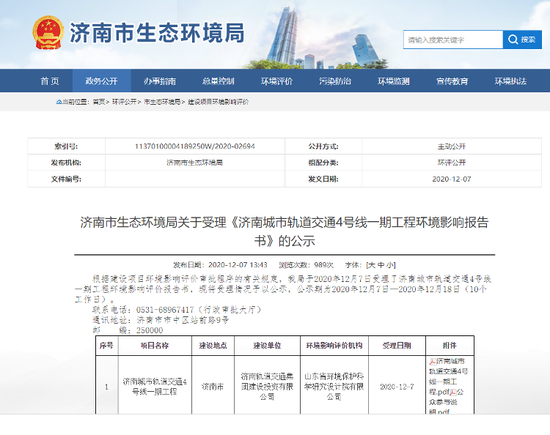Click the 环评公开 breadcrumb link

pyautogui.click(x=124, y=102)
